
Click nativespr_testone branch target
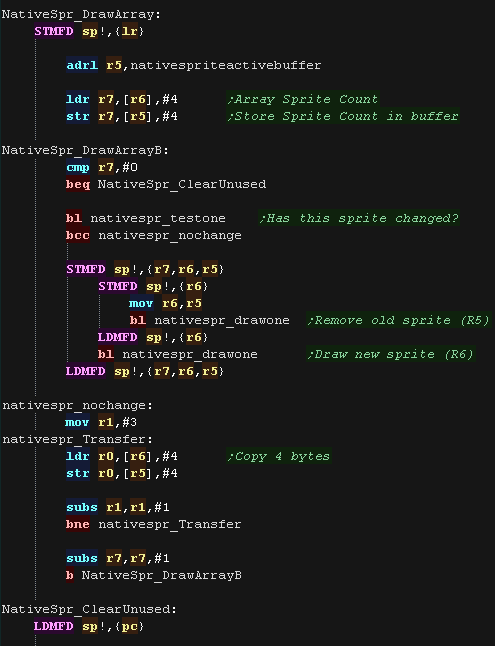(x=158, y=218)
